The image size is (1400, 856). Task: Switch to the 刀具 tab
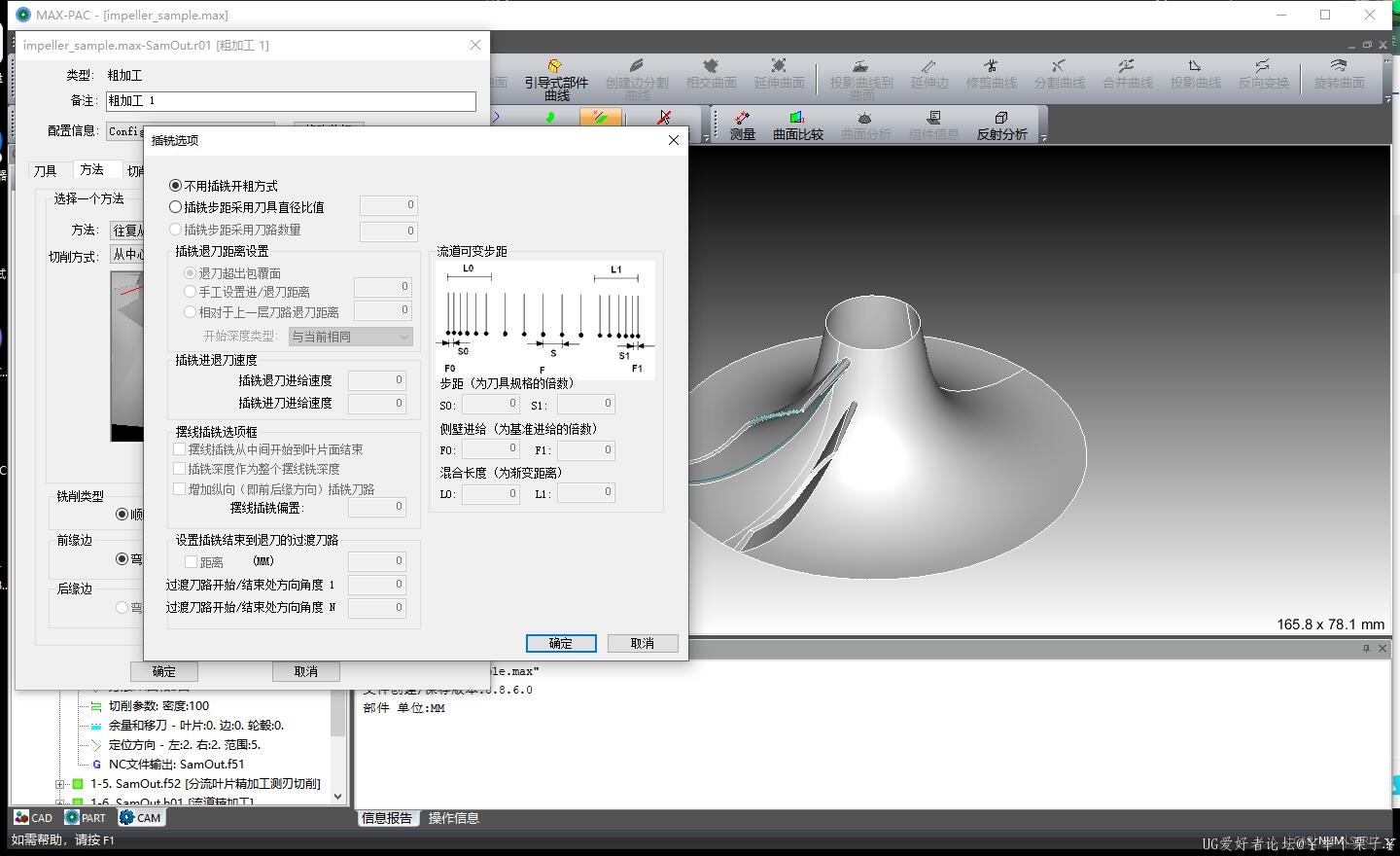coord(46,171)
